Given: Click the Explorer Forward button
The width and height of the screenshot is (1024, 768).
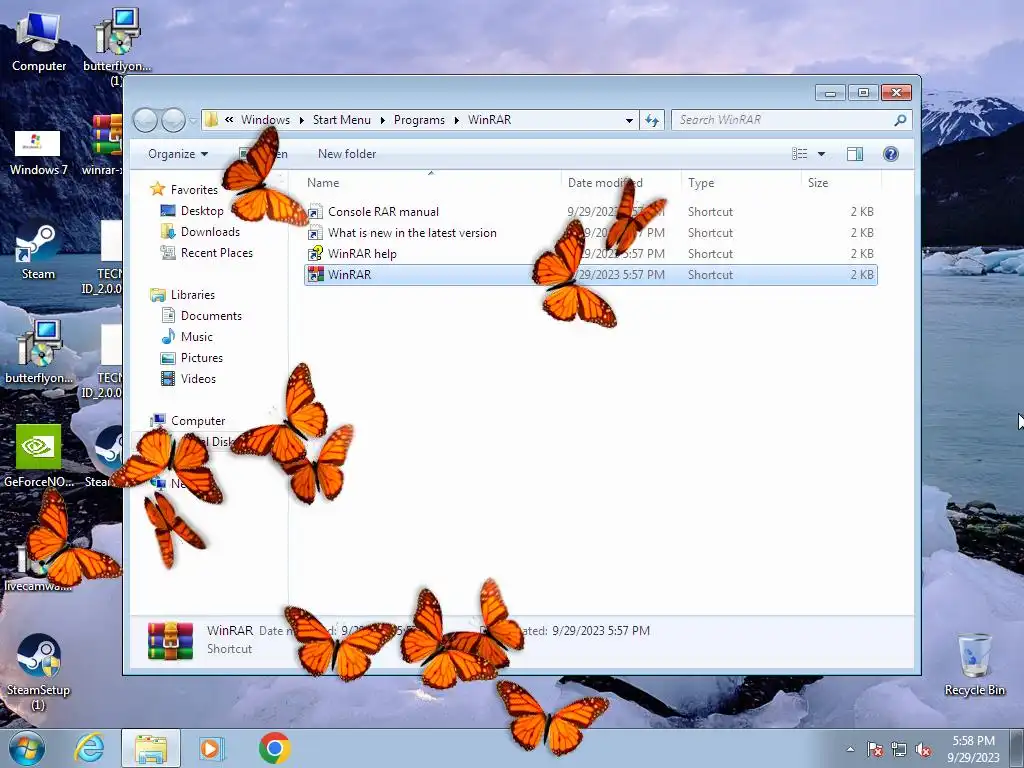Looking at the screenshot, I should coord(173,120).
